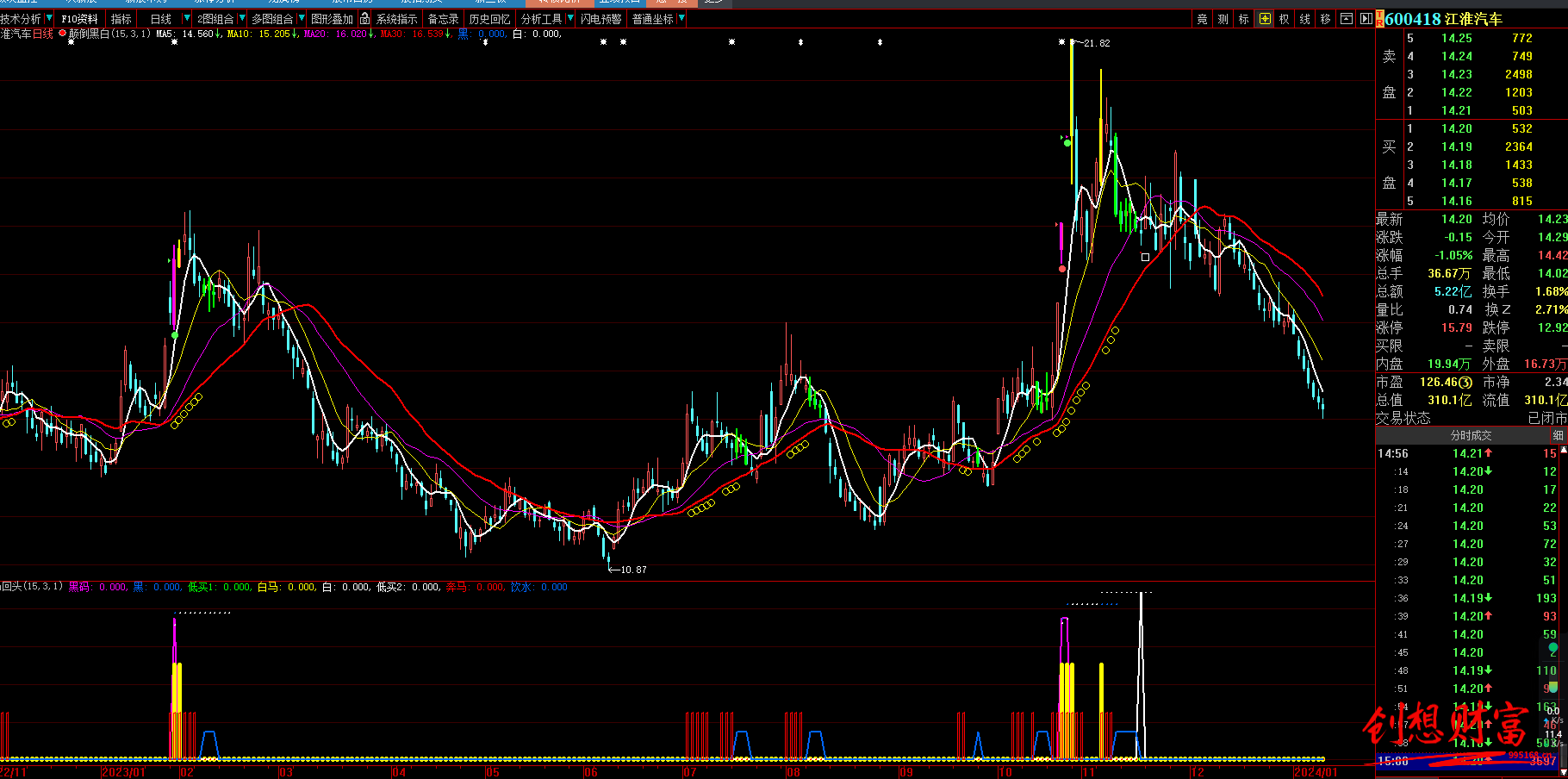
Task: Open the 技术分析 dropdown arrow
Action: [49, 19]
